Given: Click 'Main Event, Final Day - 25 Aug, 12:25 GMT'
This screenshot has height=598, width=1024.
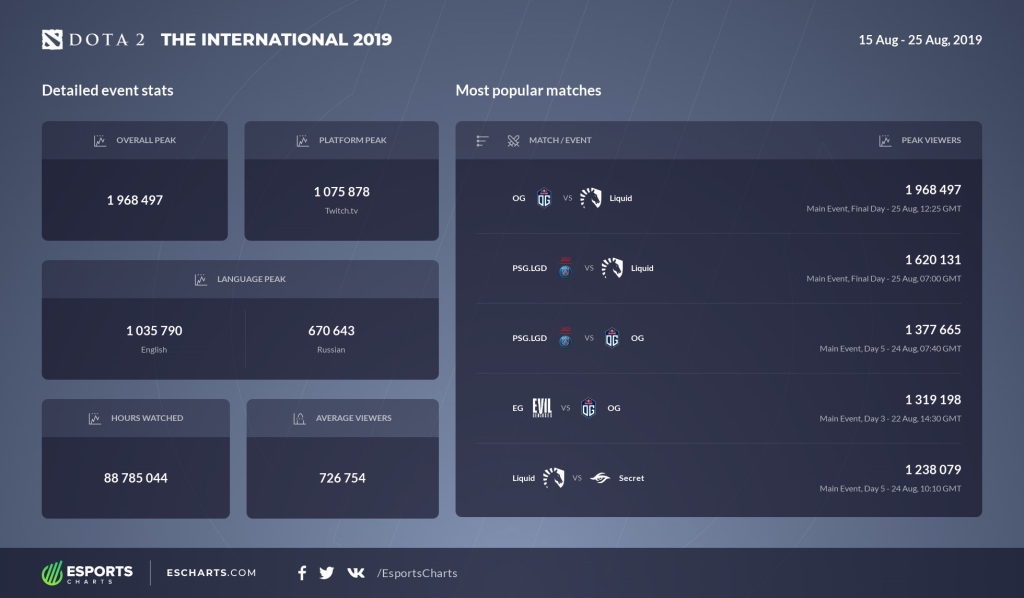Looking at the screenshot, I should tap(884, 209).
